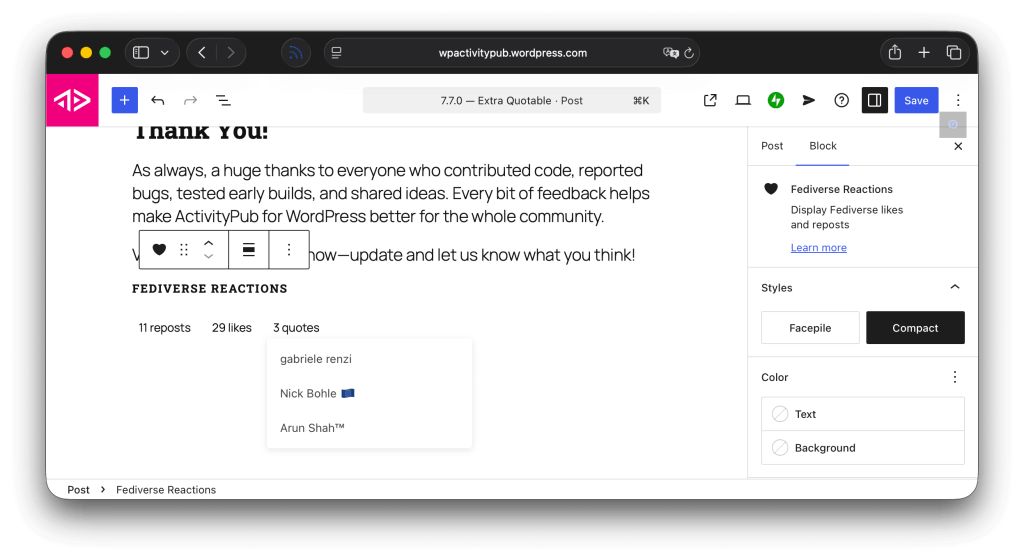Viewport: 1024px width, 560px height.
Task: Click the post title command palette bar
Action: point(511,100)
